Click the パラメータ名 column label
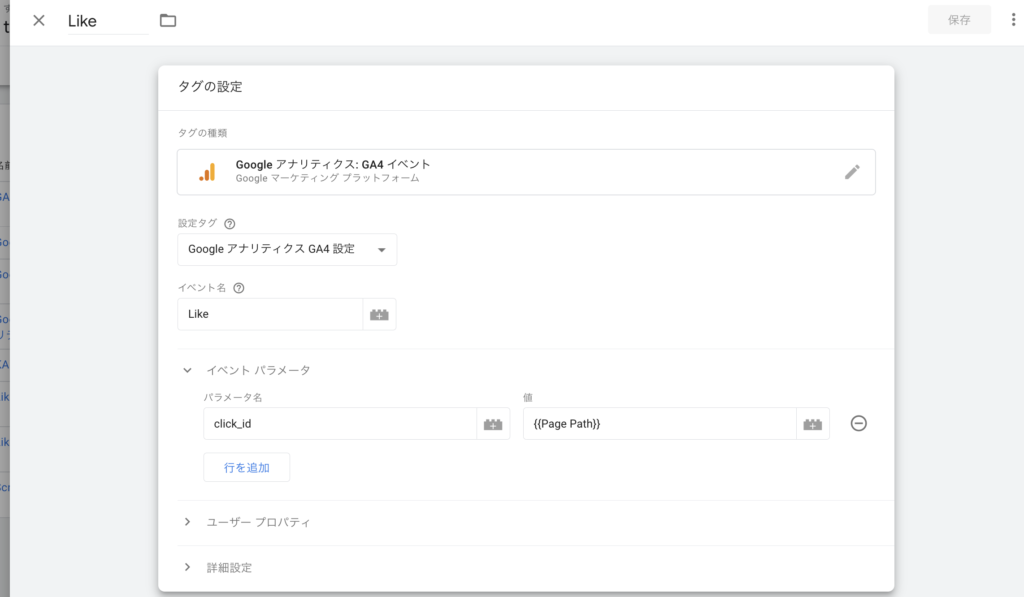This screenshot has height=597, width=1024. (x=232, y=397)
